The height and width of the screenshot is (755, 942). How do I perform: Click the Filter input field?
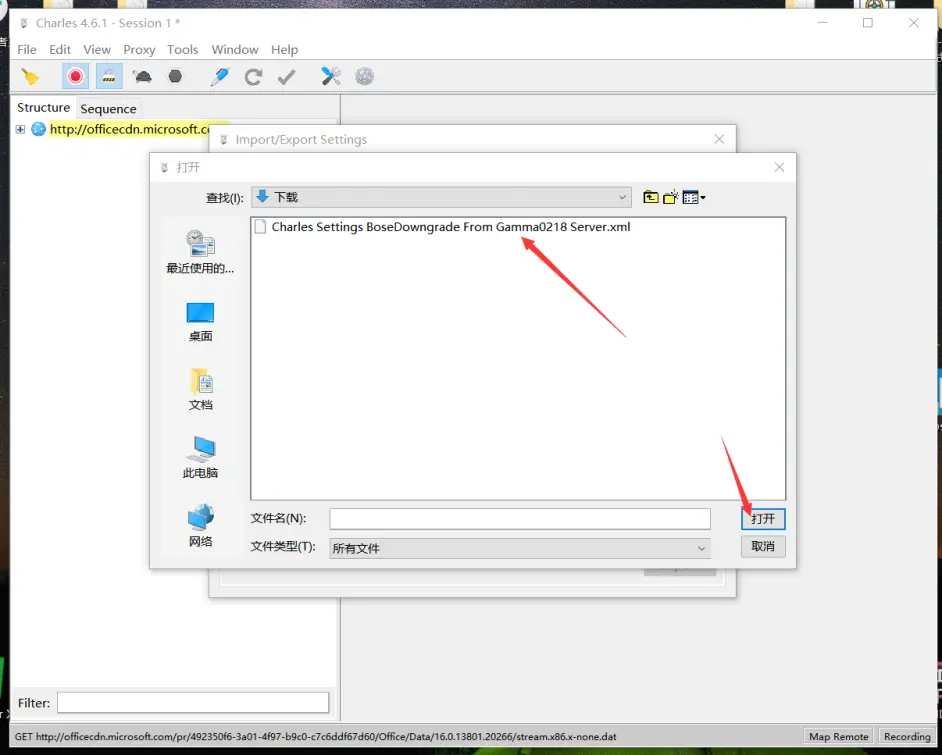[193, 703]
